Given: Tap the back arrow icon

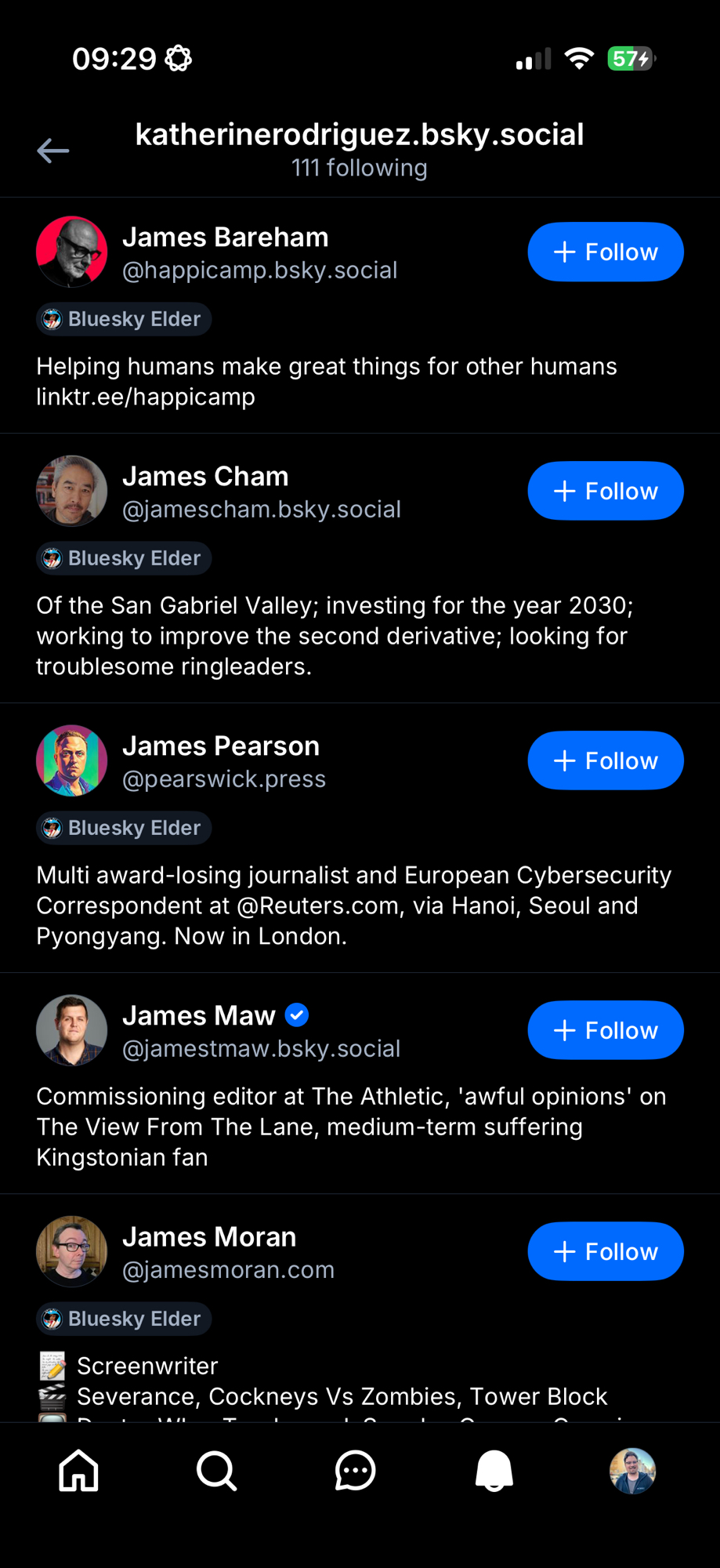Looking at the screenshot, I should [53, 151].
